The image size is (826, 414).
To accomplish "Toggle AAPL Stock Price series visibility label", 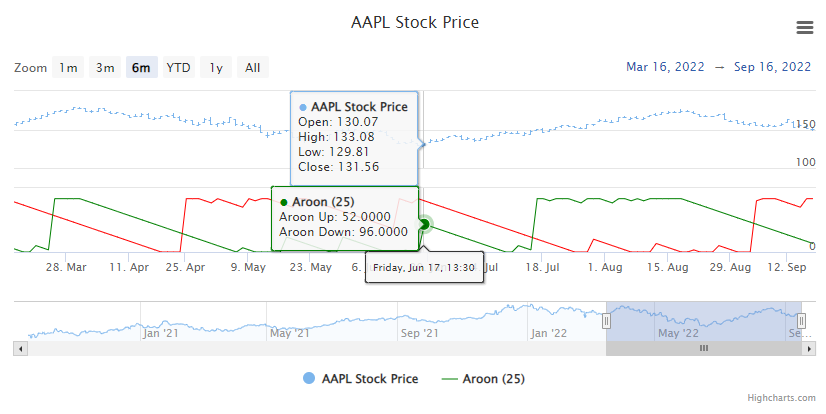I will click(x=370, y=379).
